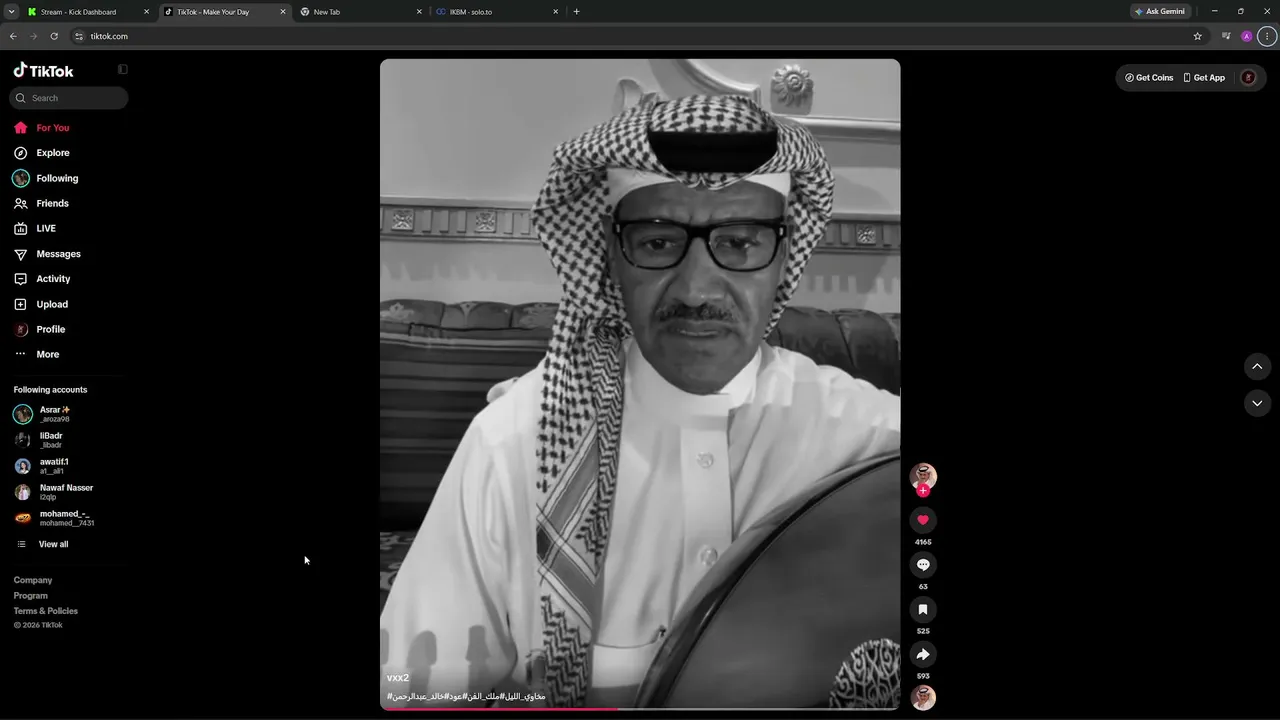This screenshot has width=1280, height=720.
Task: Reload the page with the refresh icon
Action: tap(54, 36)
